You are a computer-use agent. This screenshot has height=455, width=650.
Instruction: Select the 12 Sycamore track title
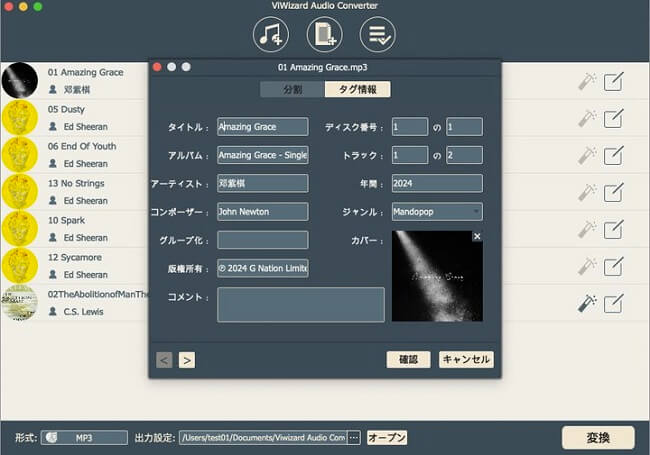[75, 257]
